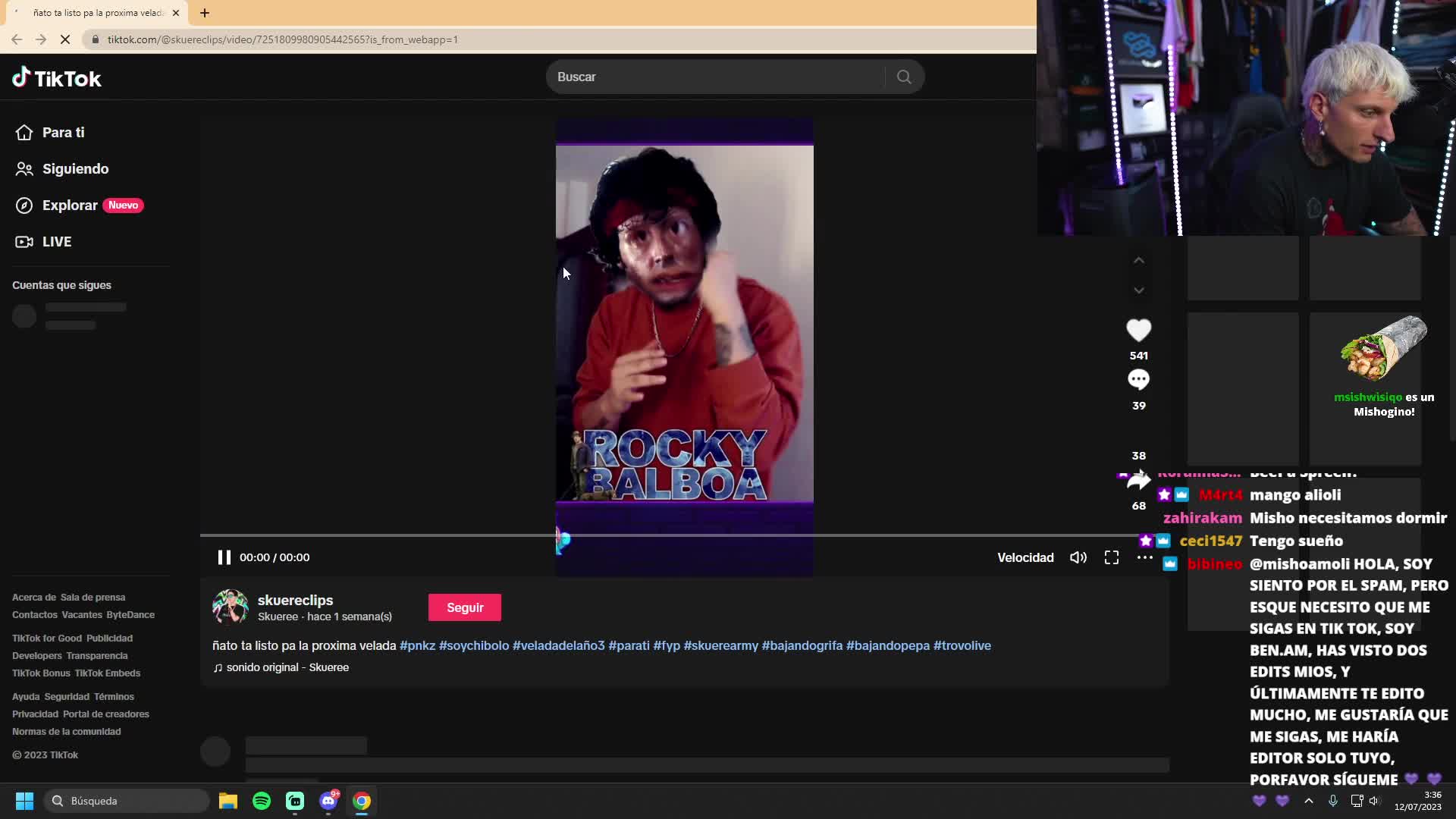Open skuereclips username link
Screen dimensions: 1456x819
(296, 600)
